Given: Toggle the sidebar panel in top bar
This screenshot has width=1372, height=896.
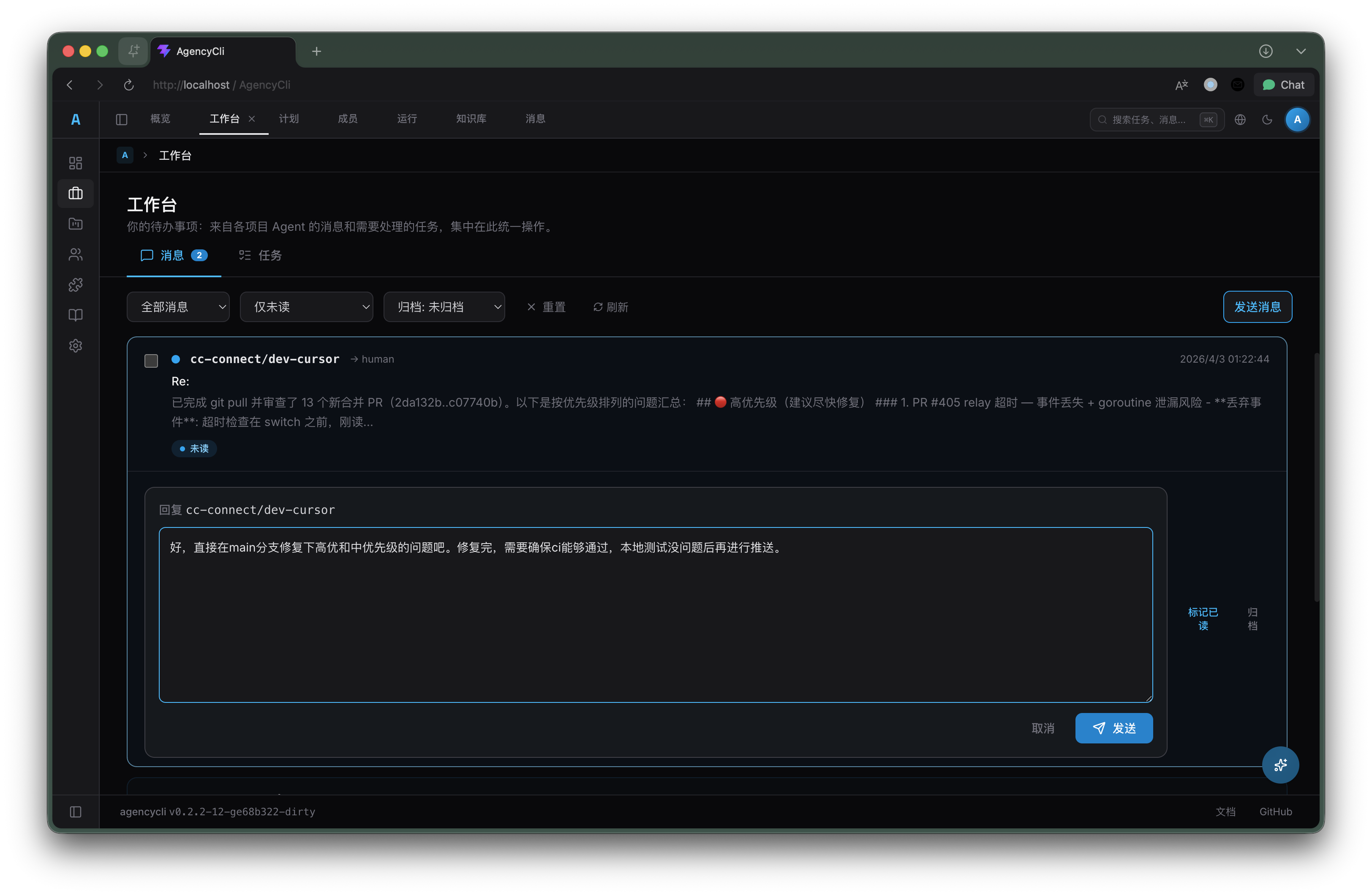Looking at the screenshot, I should coord(122,120).
